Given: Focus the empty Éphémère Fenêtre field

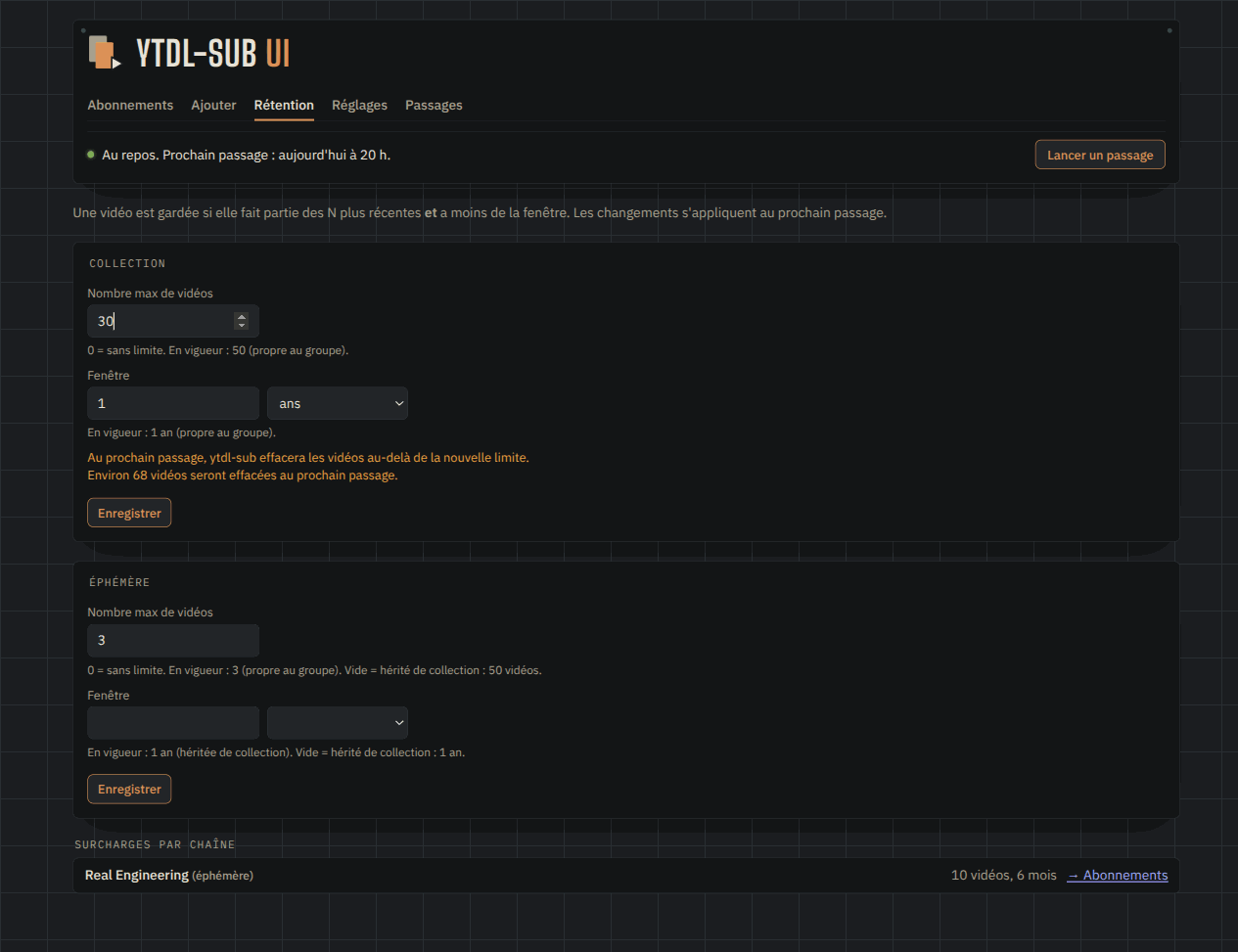Looking at the screenshot, I should 173,723.
